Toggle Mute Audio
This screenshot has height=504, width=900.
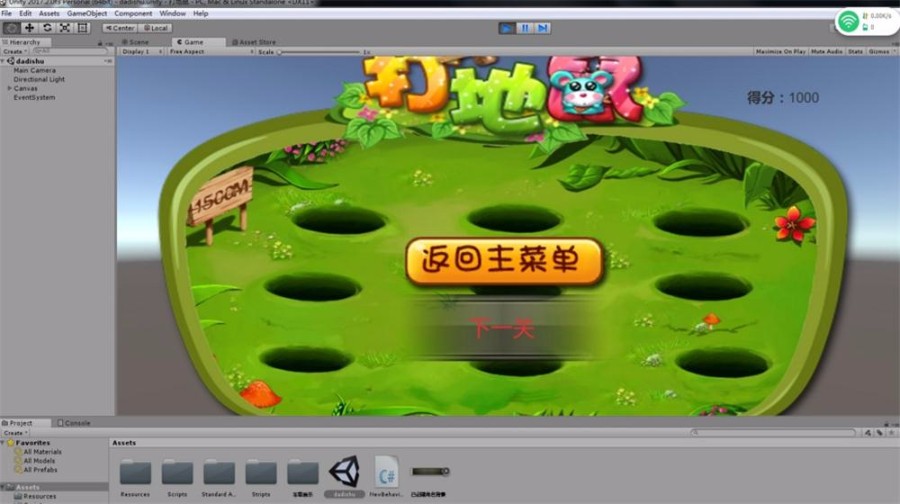(x=827, y=52)
